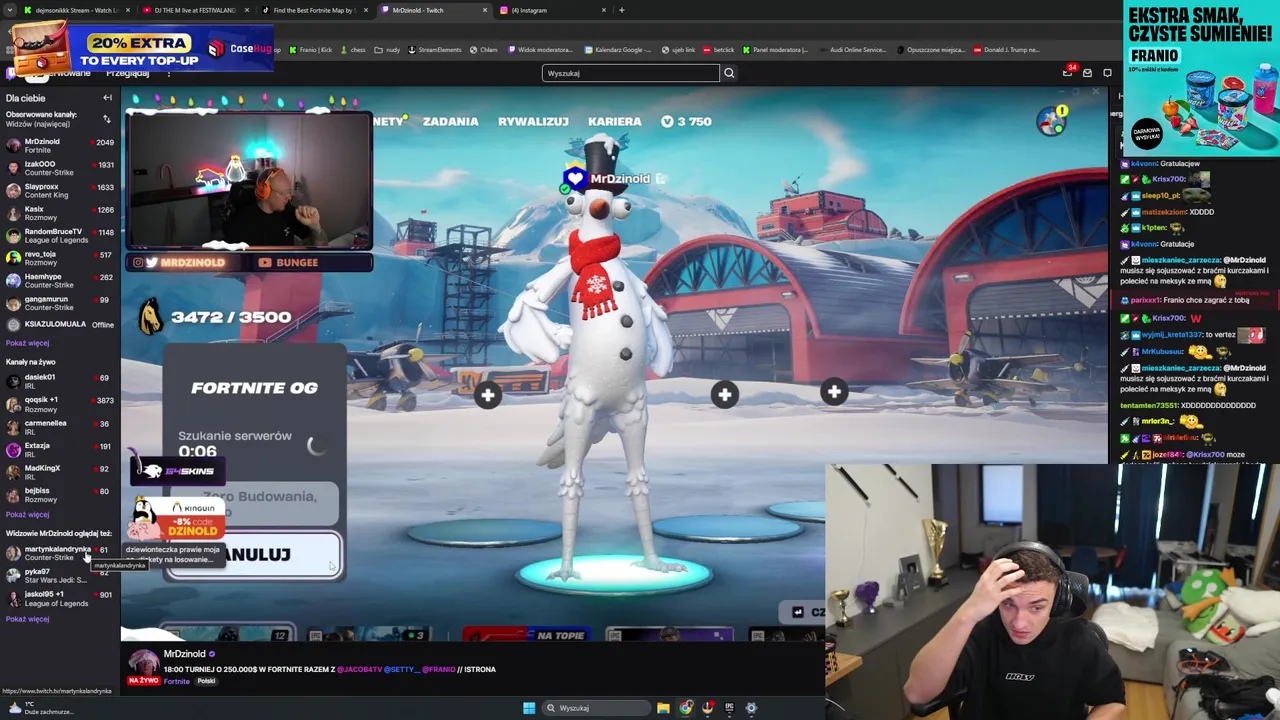The height and width of the screenshot is (720, 1280).
Task: Open martynkalandrynka channel in sidebar
Action: tap(59, 553)
